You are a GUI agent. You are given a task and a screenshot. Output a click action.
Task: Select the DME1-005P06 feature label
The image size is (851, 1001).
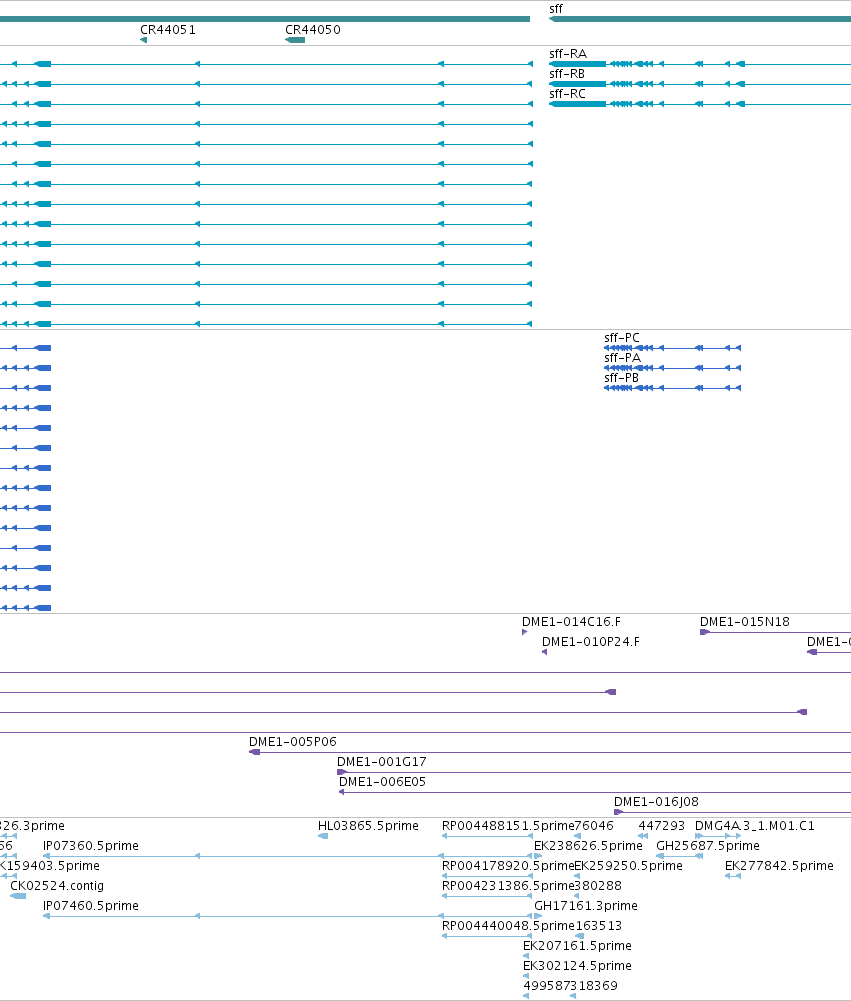293,742
